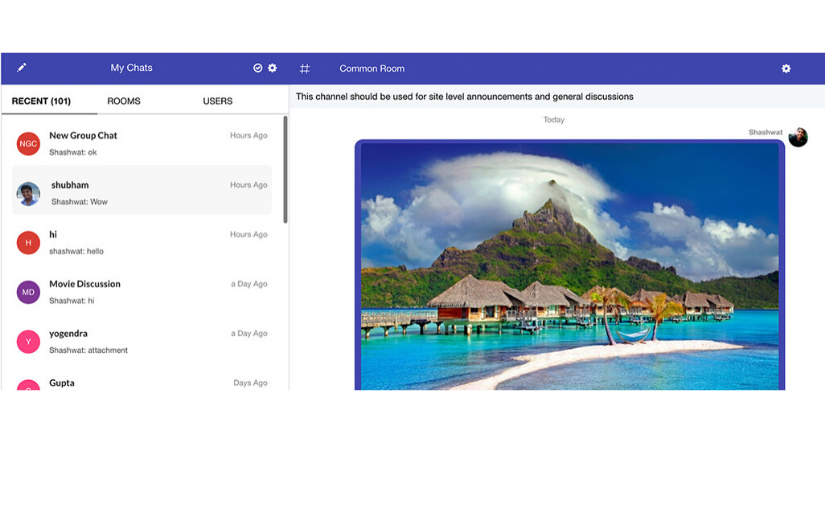Click the Shashwat sender name above image
Image resolution: width=825 pixels, height=525 pixels.
pos(766,132)
